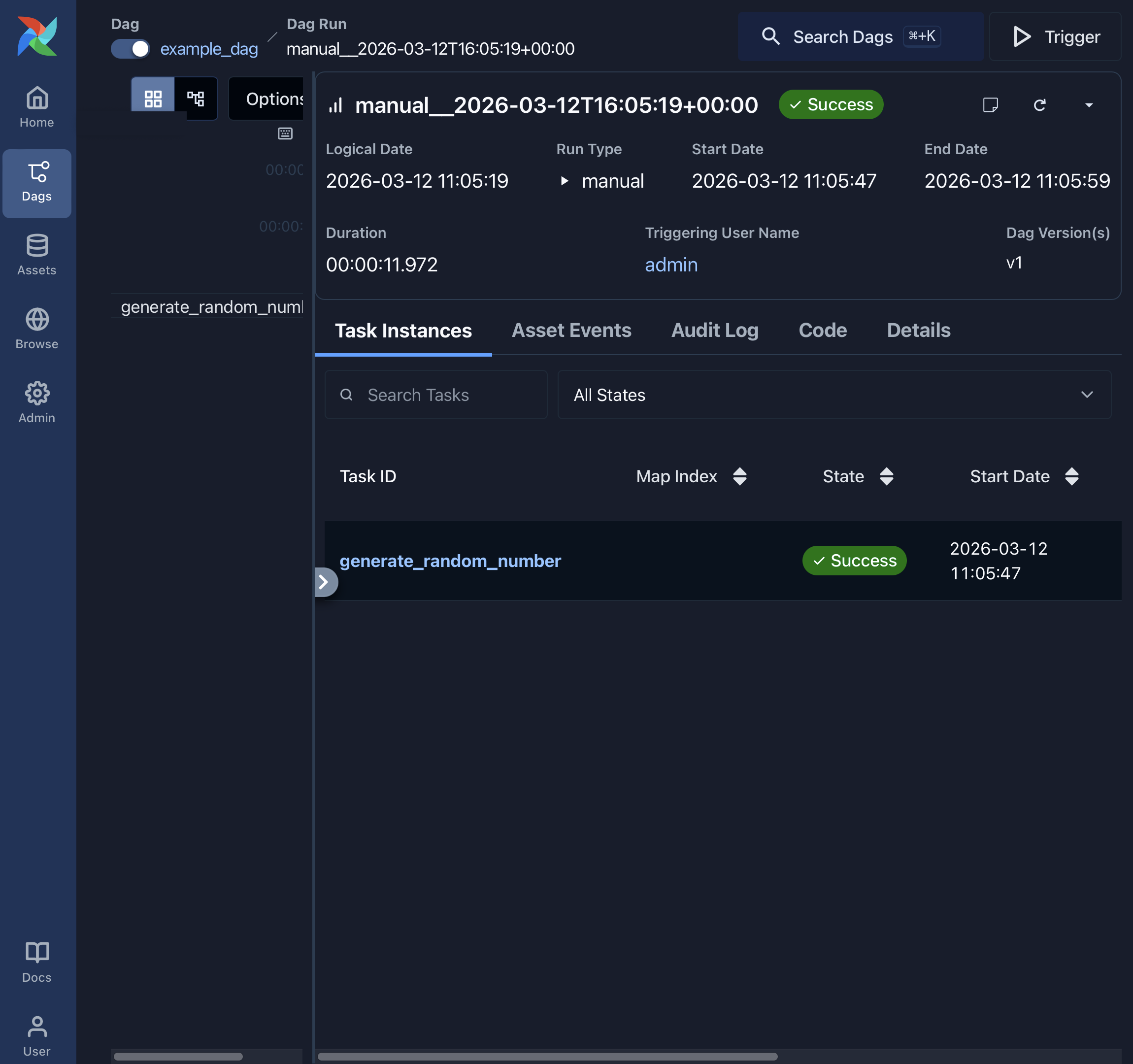Click the Airflow pinwheel logo

click(x=37, y=36)
